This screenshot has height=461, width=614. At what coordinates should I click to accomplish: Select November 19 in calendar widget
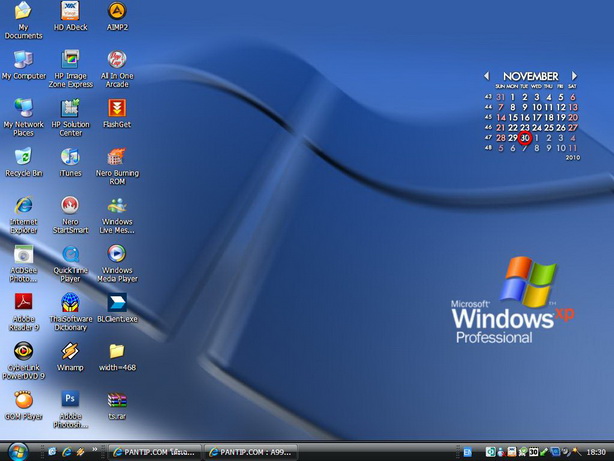pyautogui.click(x=561, y=117)
